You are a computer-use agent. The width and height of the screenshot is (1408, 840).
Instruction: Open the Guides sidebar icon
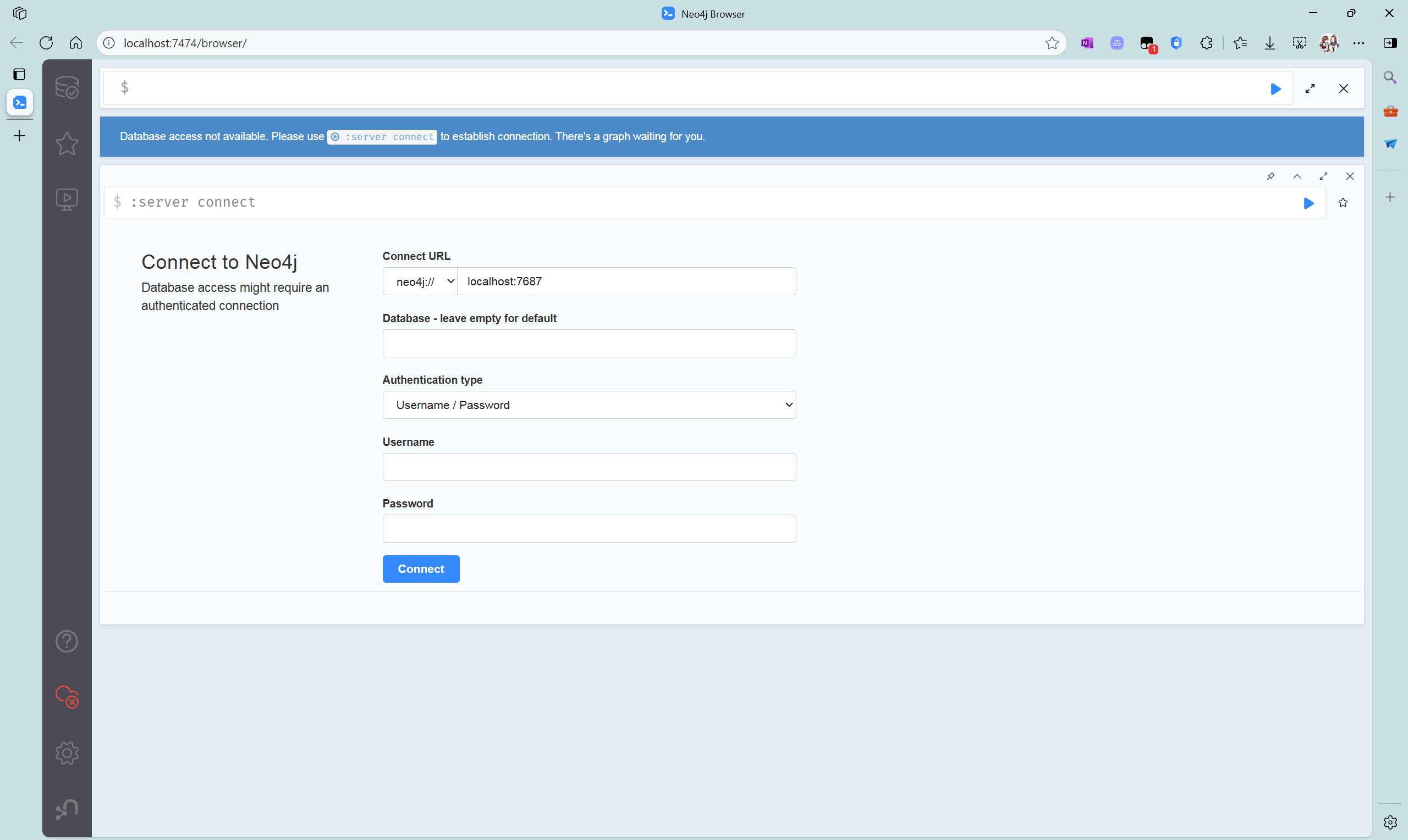(67, 199)
